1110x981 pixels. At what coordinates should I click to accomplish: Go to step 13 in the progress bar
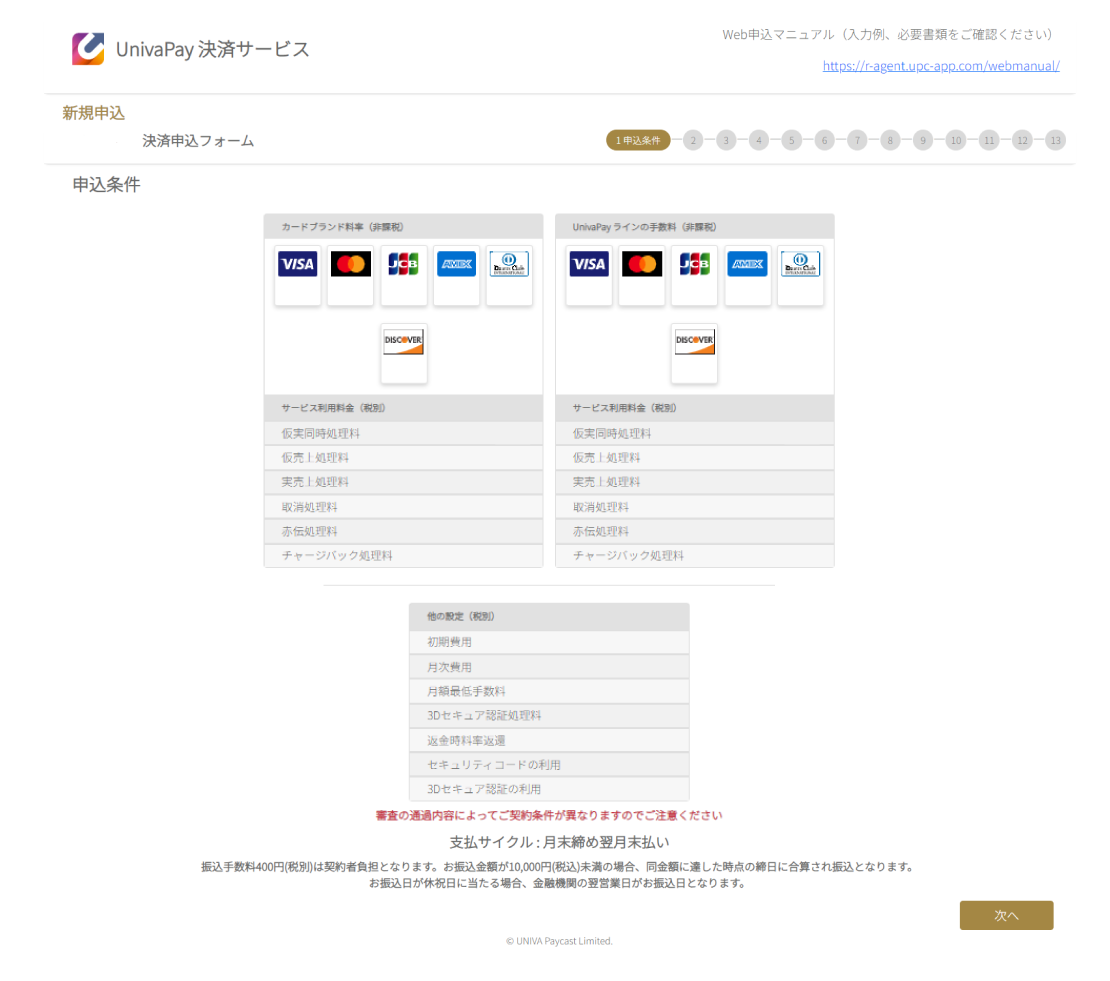tap(1055, 140)
